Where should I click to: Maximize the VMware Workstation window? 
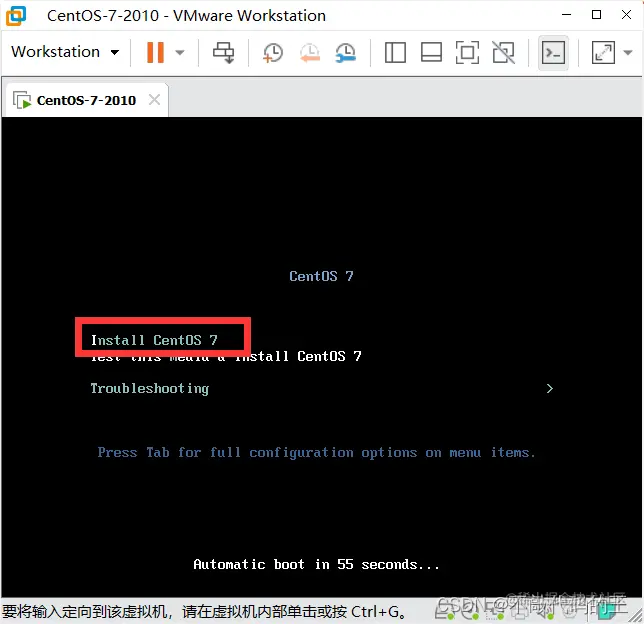point(596,15)
